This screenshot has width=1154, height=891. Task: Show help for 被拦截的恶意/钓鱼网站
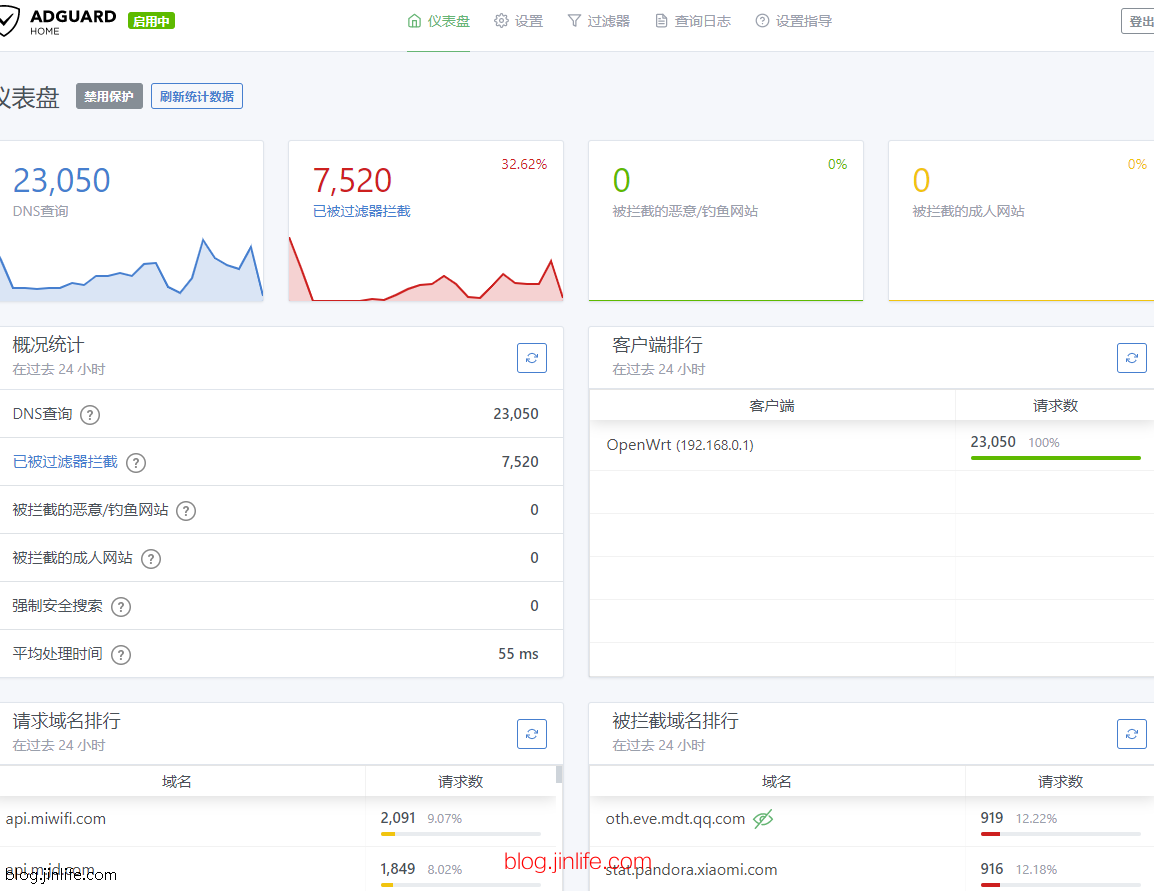[x=186, y=511]
